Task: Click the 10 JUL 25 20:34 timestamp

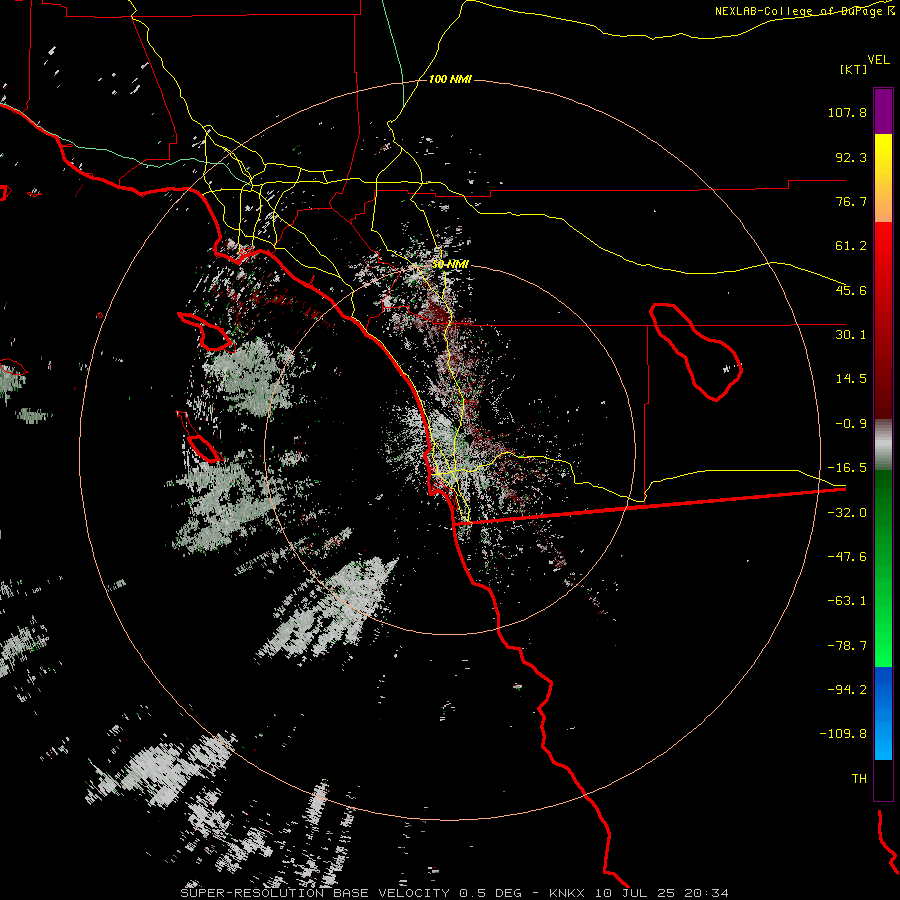Action: pyautogui.click(x=661, y=893)
